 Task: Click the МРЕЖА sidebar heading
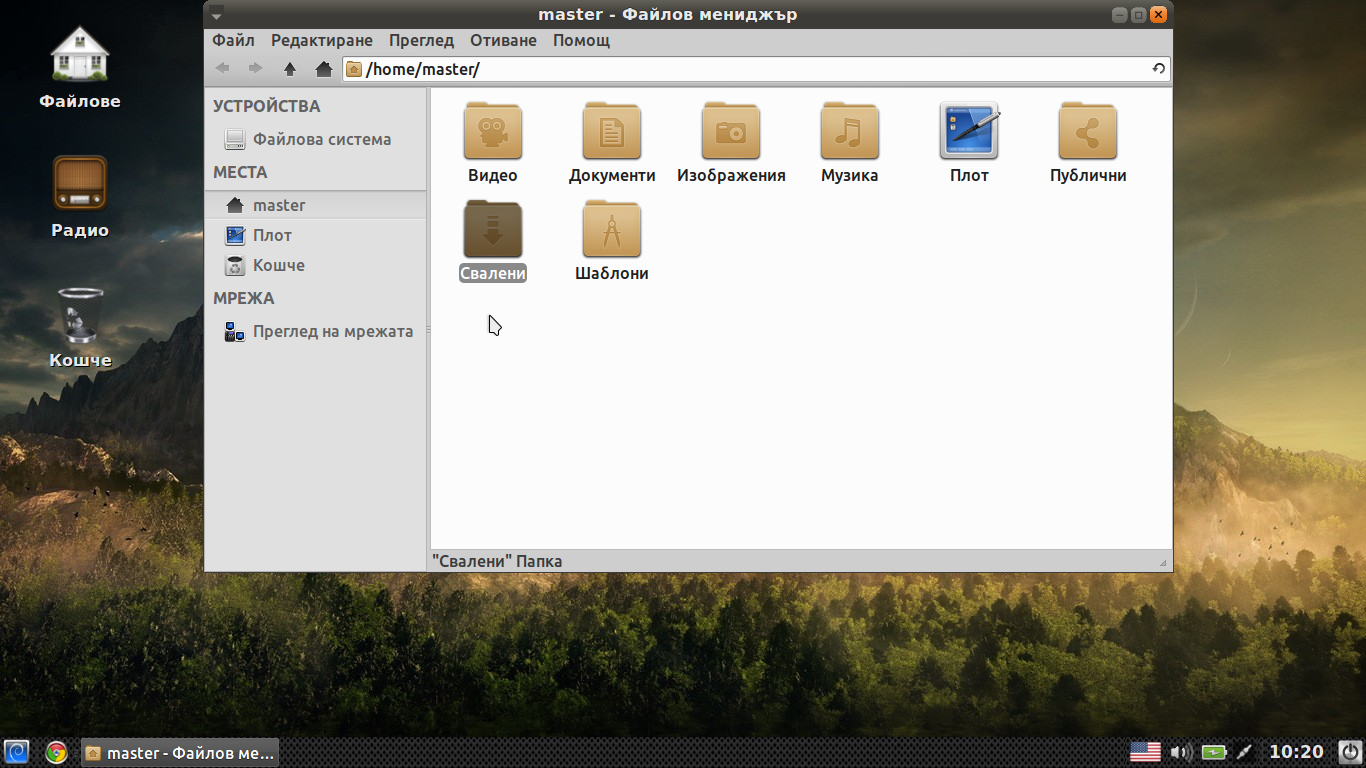pyautogui.click(x=243, y=298)
